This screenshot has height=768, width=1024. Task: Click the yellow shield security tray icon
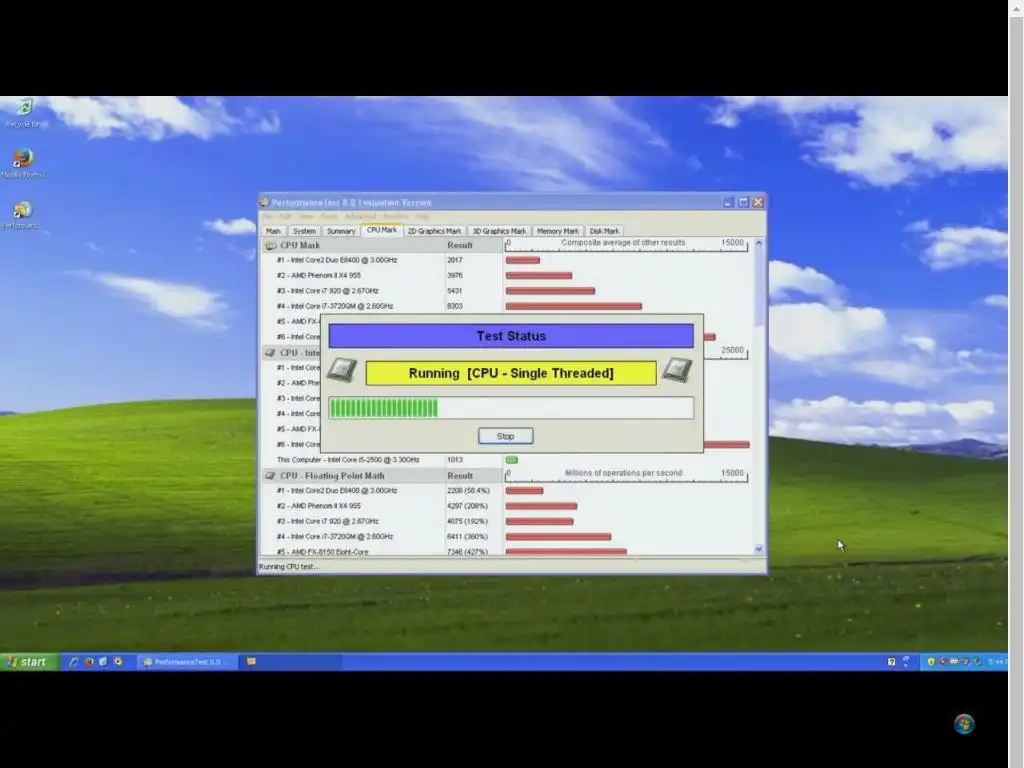[931, 662]
